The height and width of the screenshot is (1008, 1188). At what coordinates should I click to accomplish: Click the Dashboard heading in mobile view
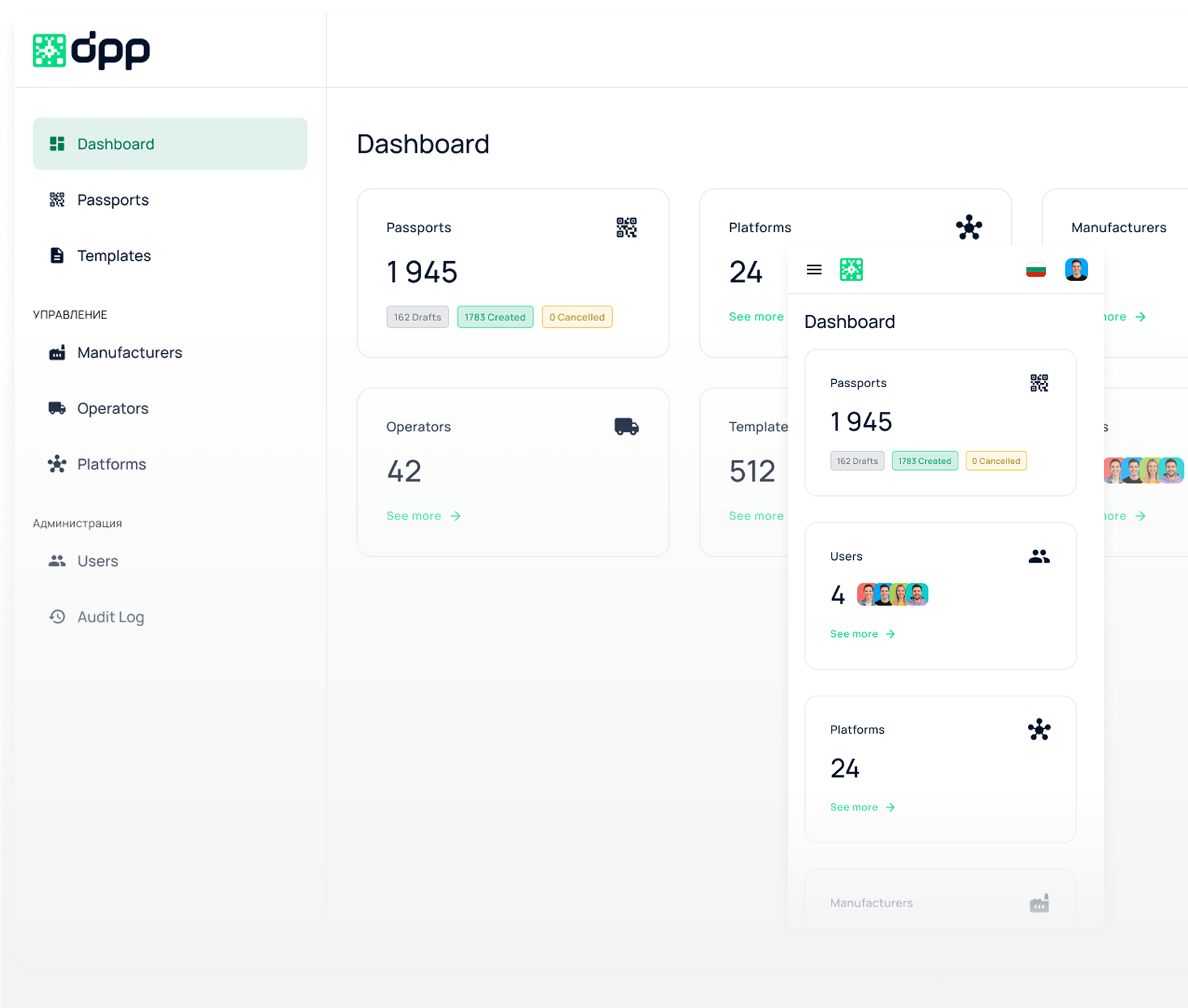[x=850, y=322]
